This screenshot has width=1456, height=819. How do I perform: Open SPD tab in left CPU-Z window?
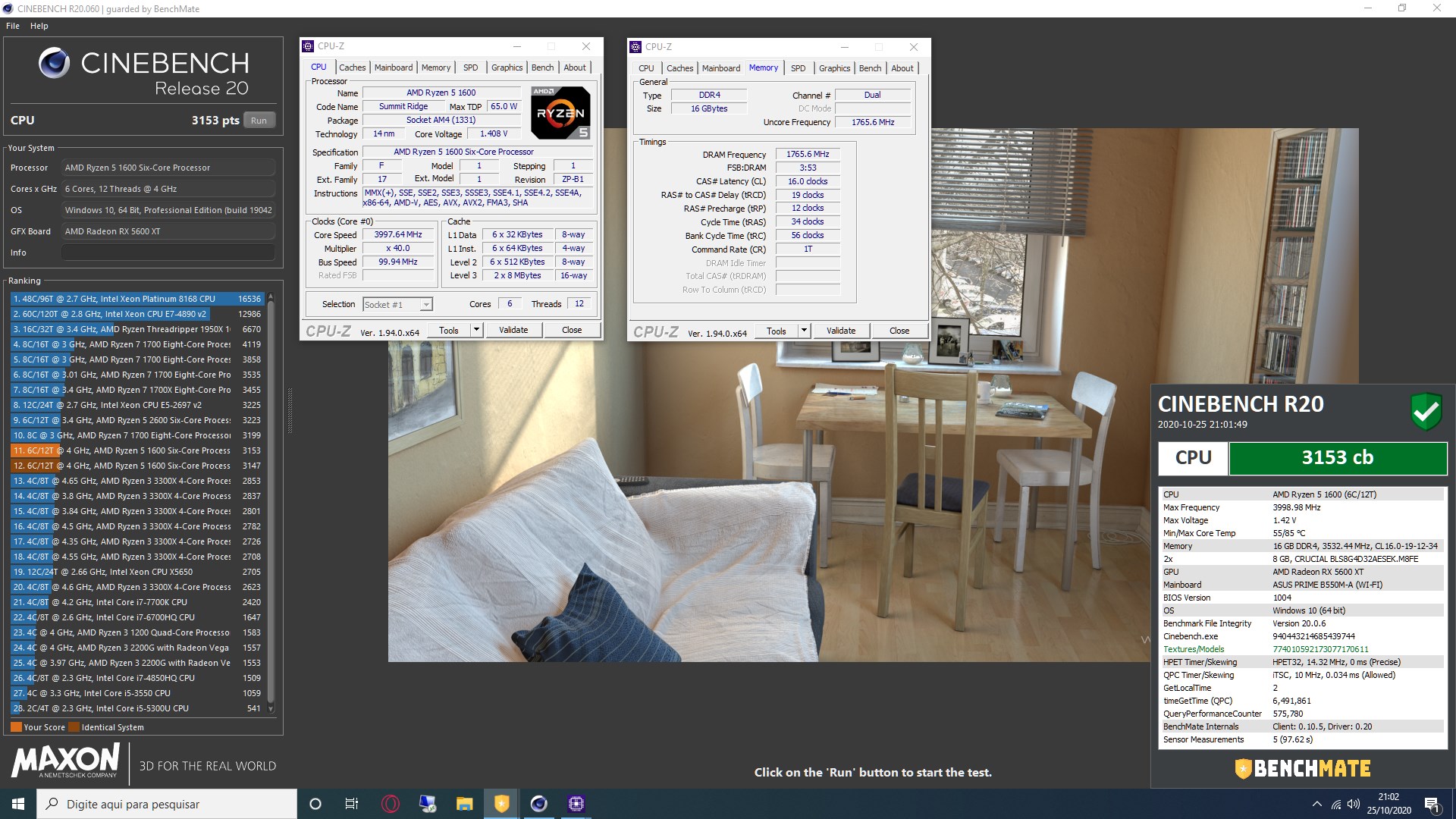coord(471,67)
